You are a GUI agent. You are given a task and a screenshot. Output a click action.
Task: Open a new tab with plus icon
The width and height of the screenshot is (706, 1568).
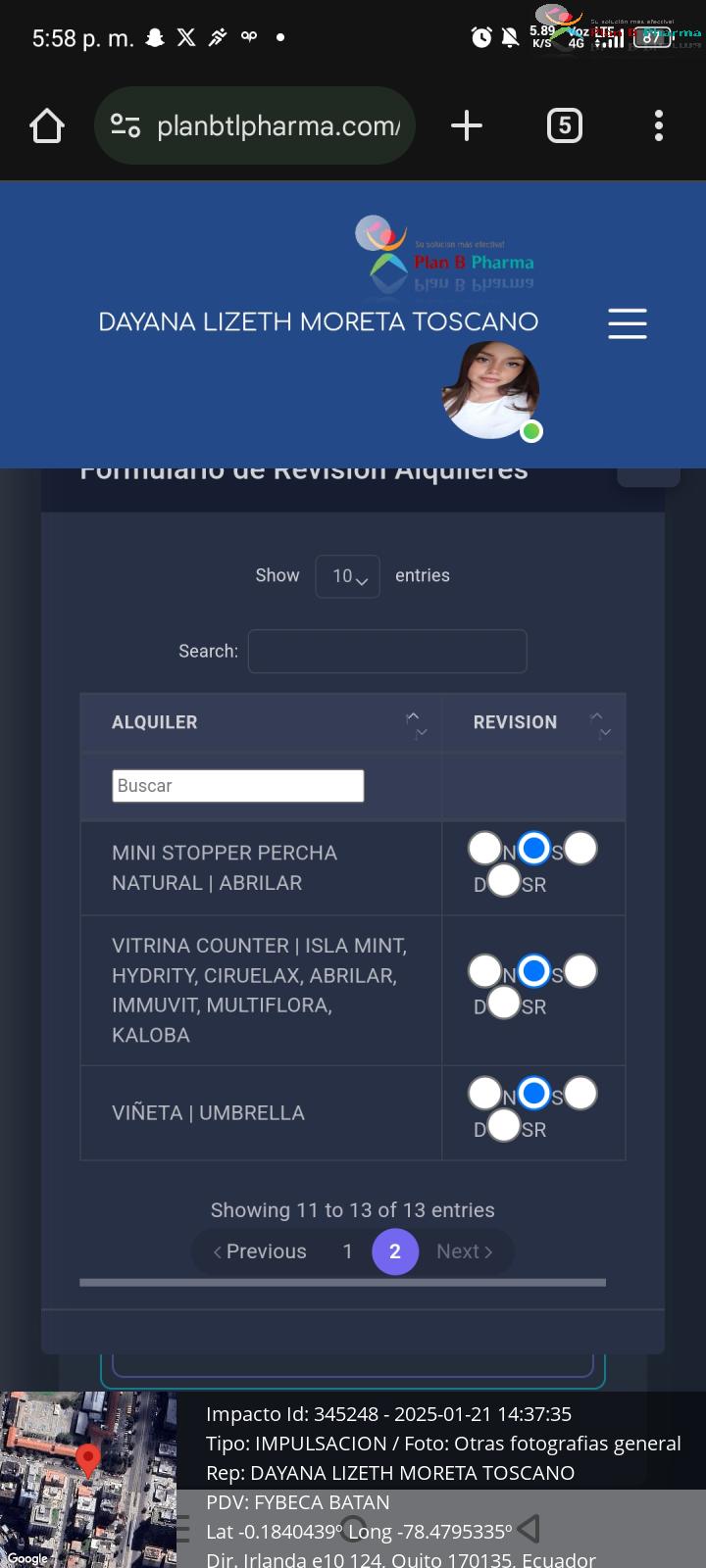467,125
